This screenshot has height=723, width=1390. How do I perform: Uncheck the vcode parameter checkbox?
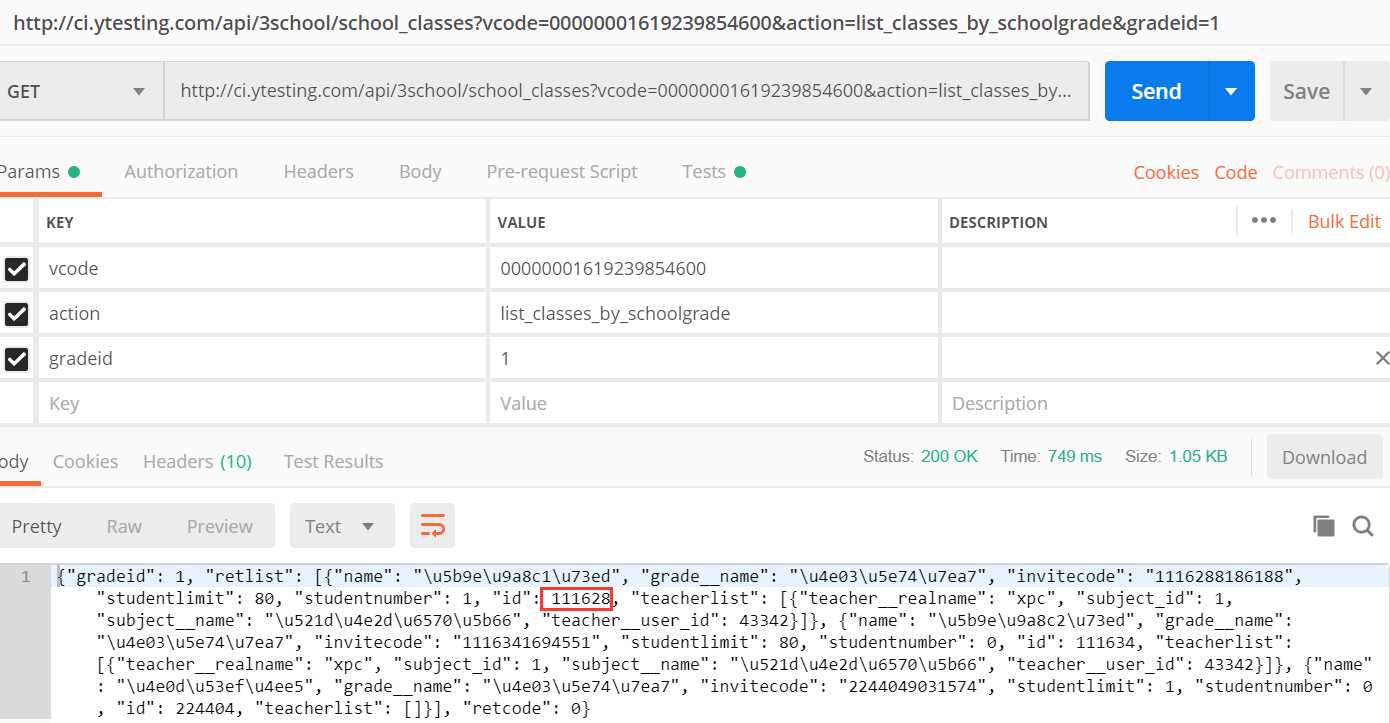[16, 269]
